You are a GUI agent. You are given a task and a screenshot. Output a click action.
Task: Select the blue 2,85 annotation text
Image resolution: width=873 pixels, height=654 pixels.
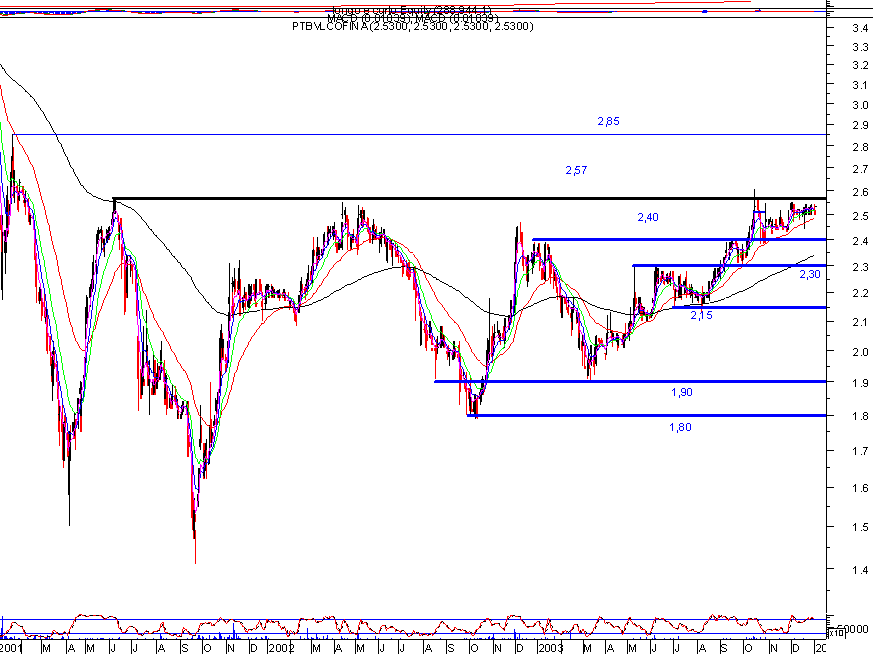[609, 121]
